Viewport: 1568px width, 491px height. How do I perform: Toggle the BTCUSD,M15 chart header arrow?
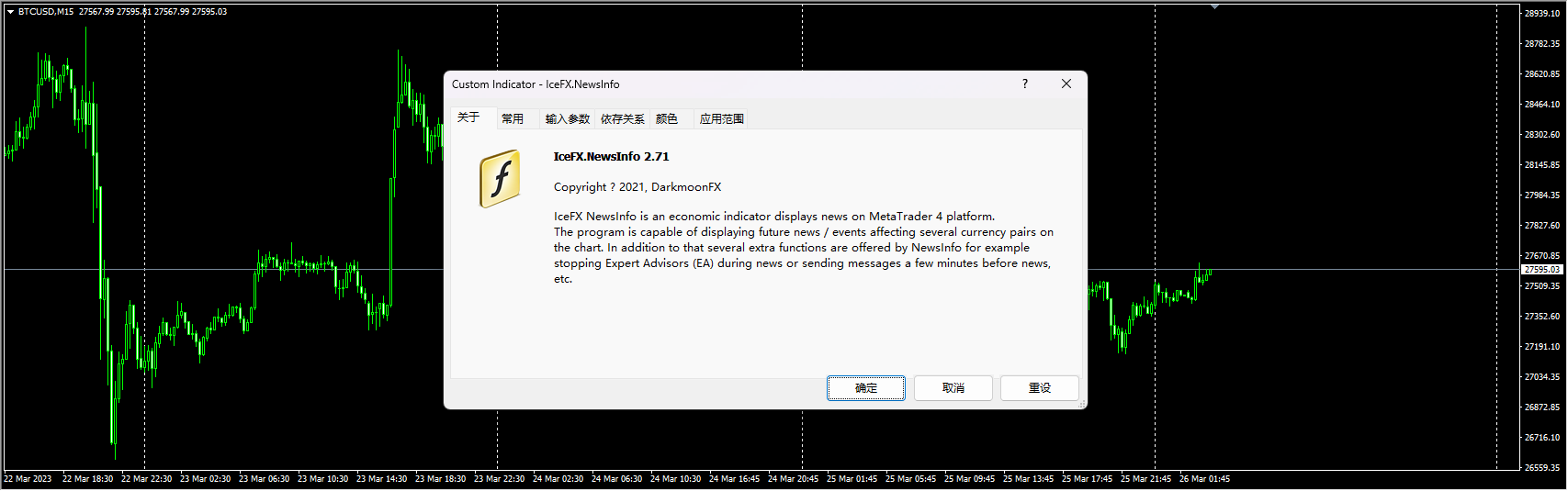(x=10, y=12)
